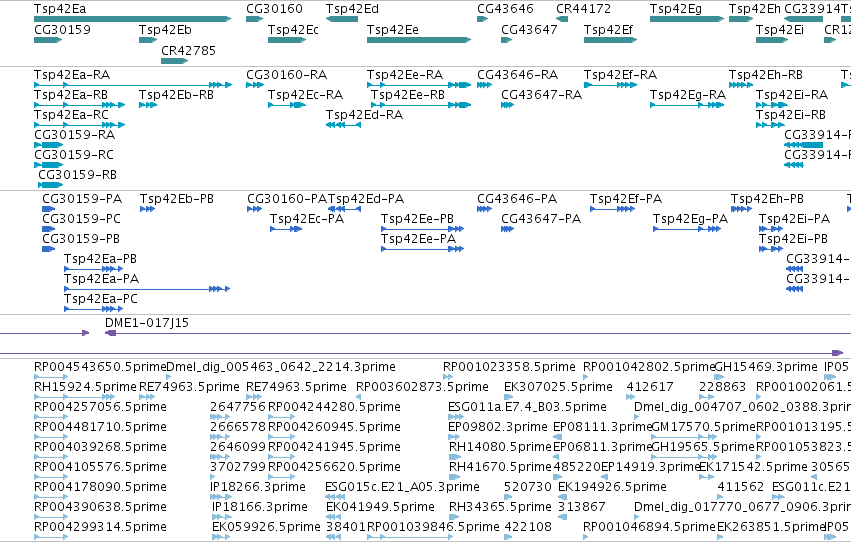Click the CG43646-RA transcript

(484, 85)
